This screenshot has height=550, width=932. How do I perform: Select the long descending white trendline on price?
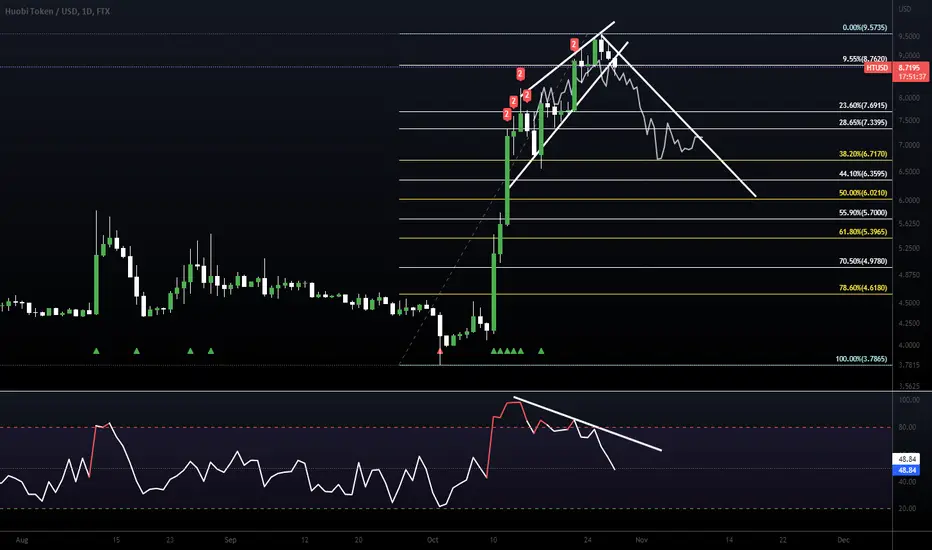coord(678,114)
